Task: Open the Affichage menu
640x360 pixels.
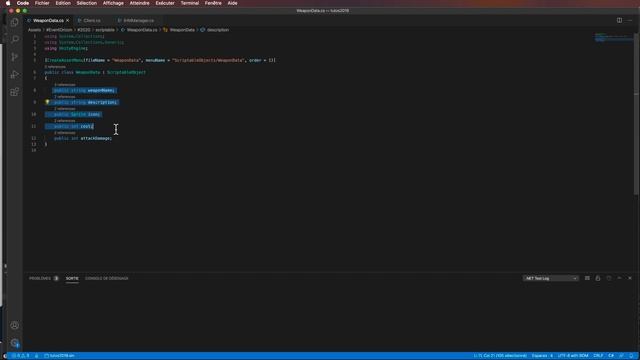Action: pos(113,3)
